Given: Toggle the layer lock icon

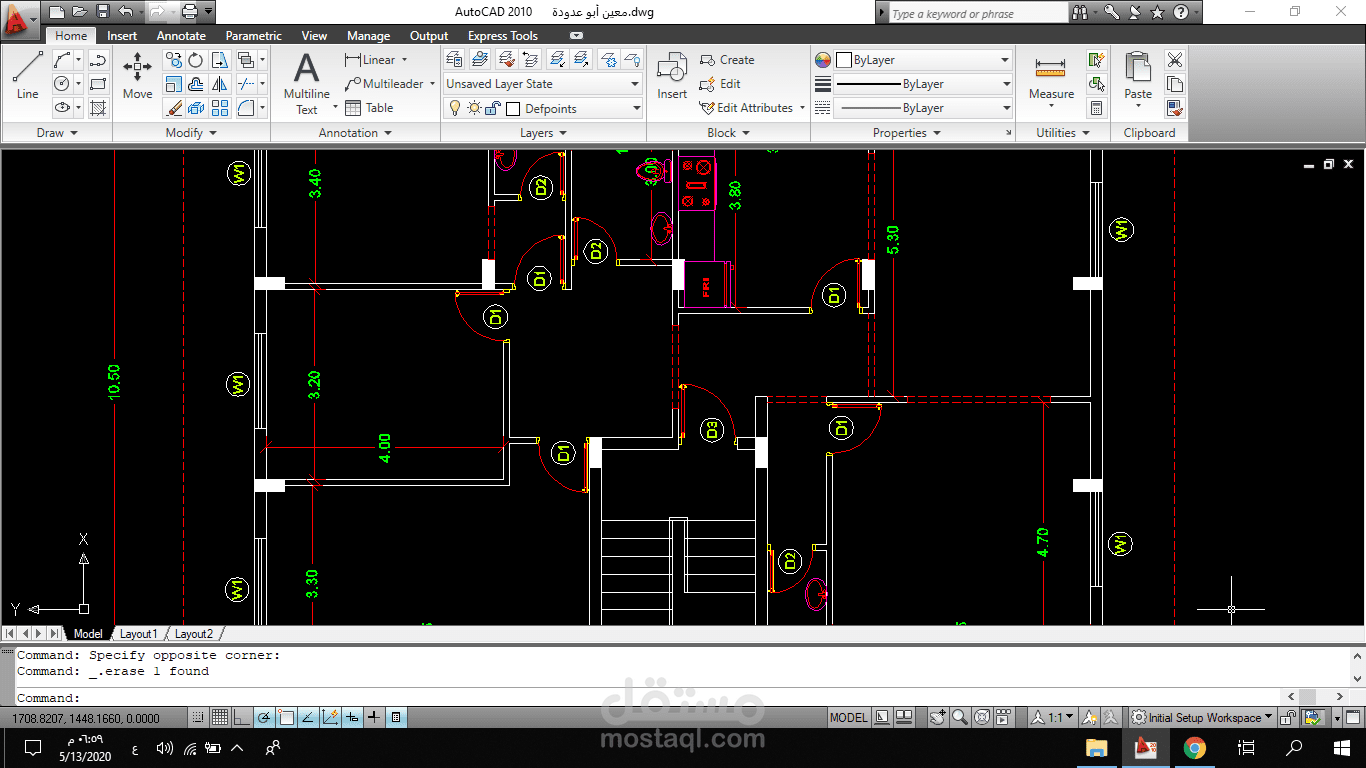Looking at the screenshot, I should (492, 108).
